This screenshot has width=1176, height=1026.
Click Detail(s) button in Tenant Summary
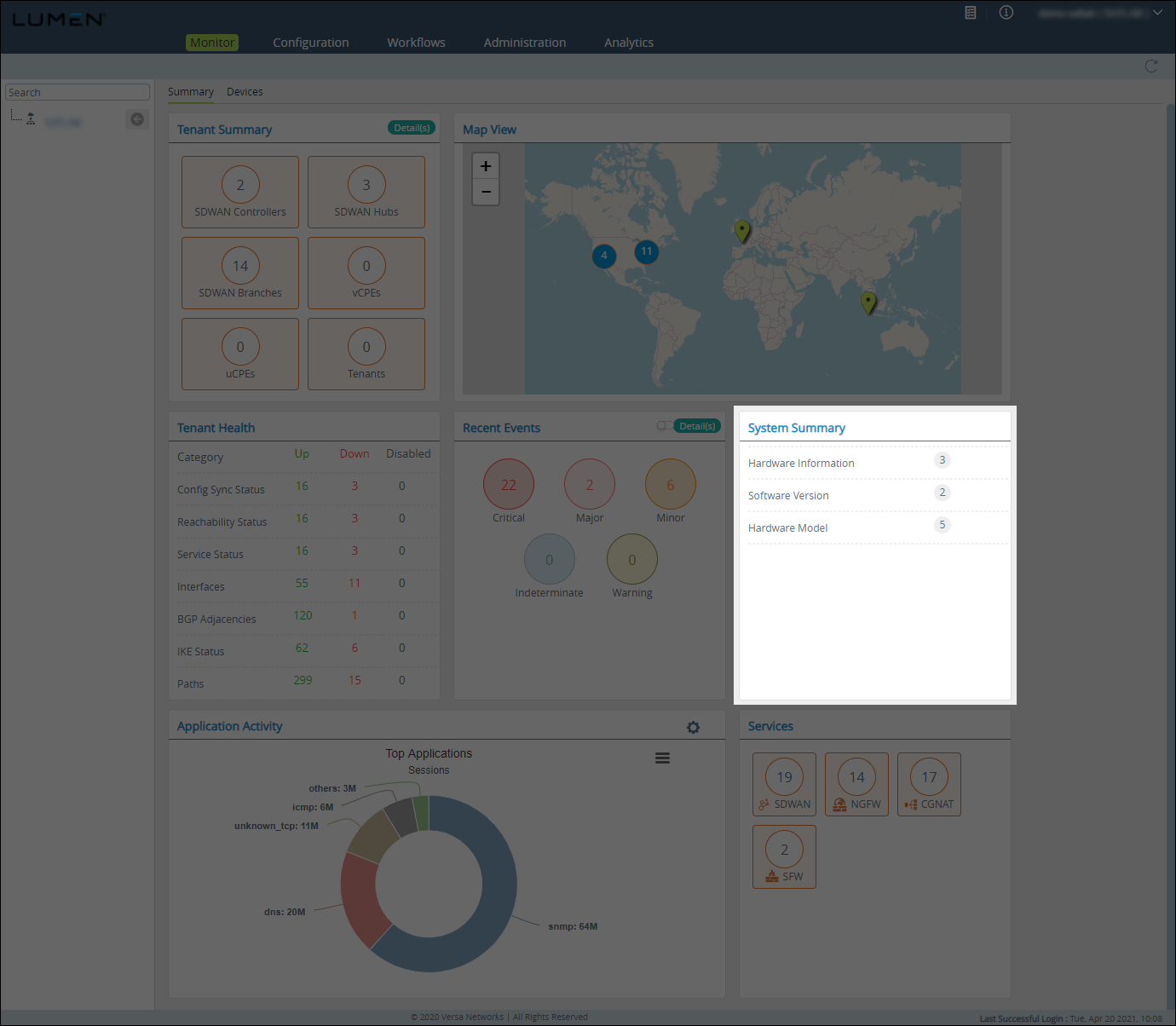pyautogui.click(x=412, y=128)
